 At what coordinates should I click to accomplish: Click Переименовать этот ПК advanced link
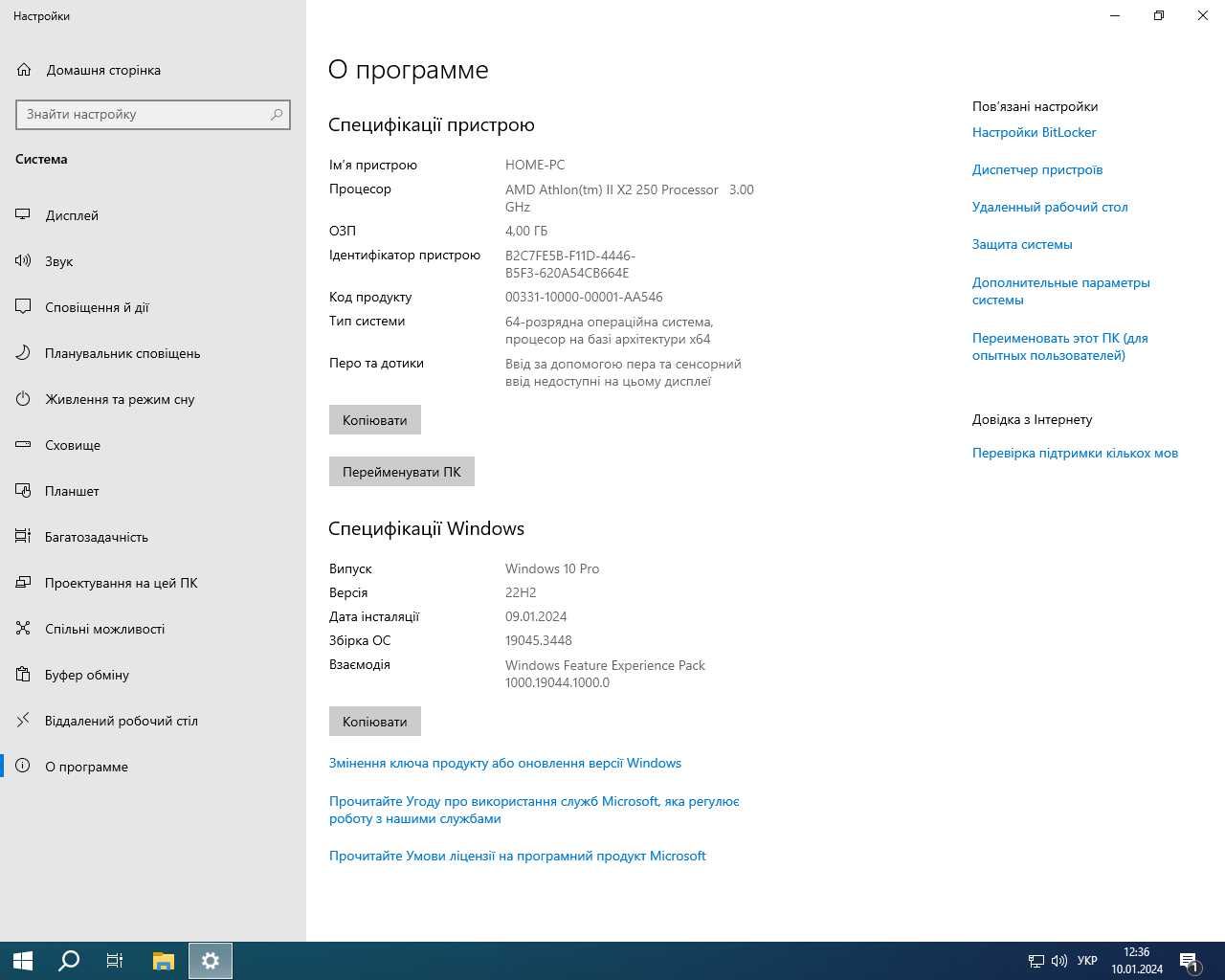tap(1060, 346)
